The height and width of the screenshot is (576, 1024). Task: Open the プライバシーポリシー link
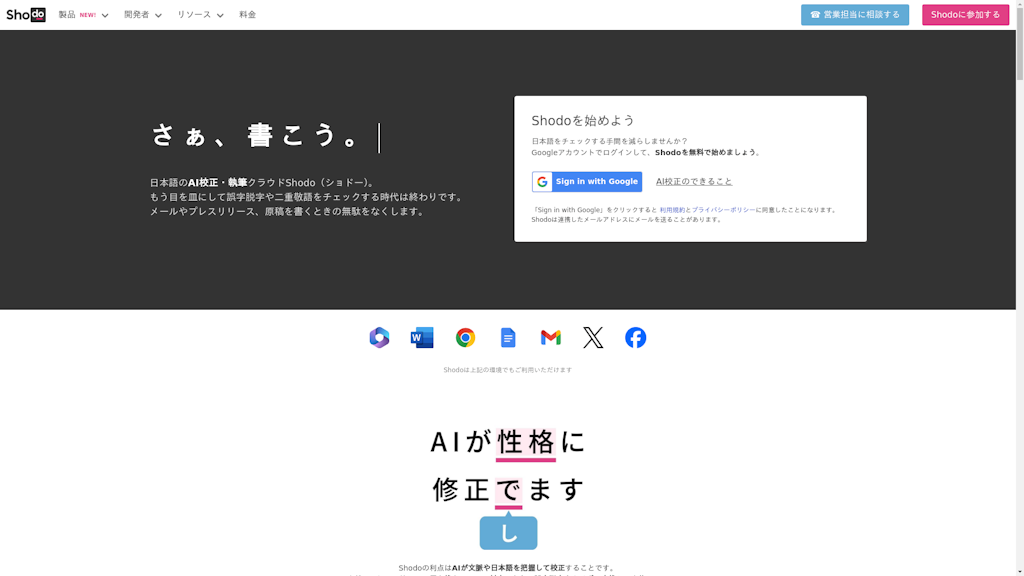(723, 210)
